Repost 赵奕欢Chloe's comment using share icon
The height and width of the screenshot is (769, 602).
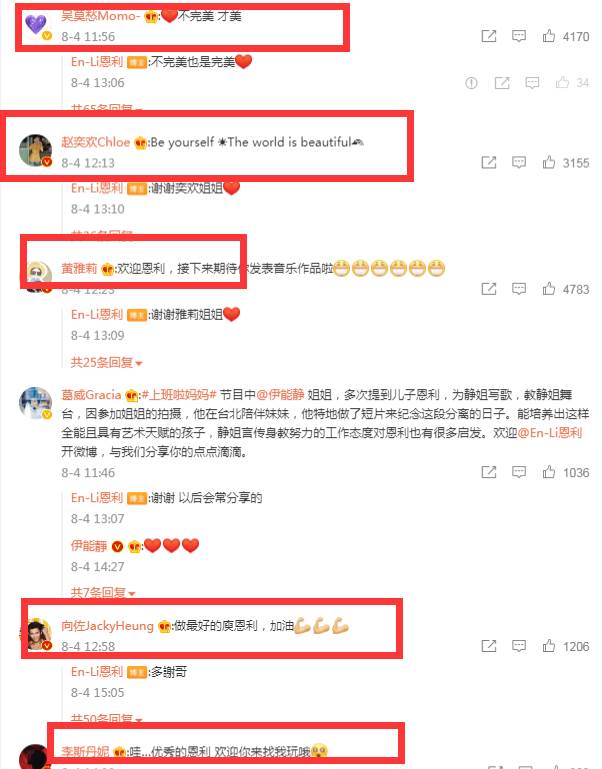click(x=489, y=162)
